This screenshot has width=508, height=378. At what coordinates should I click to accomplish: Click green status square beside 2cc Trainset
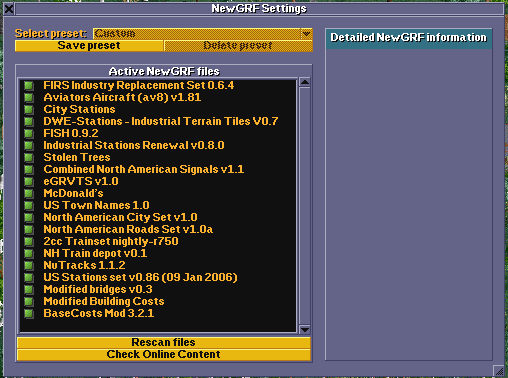coord(29,242)
